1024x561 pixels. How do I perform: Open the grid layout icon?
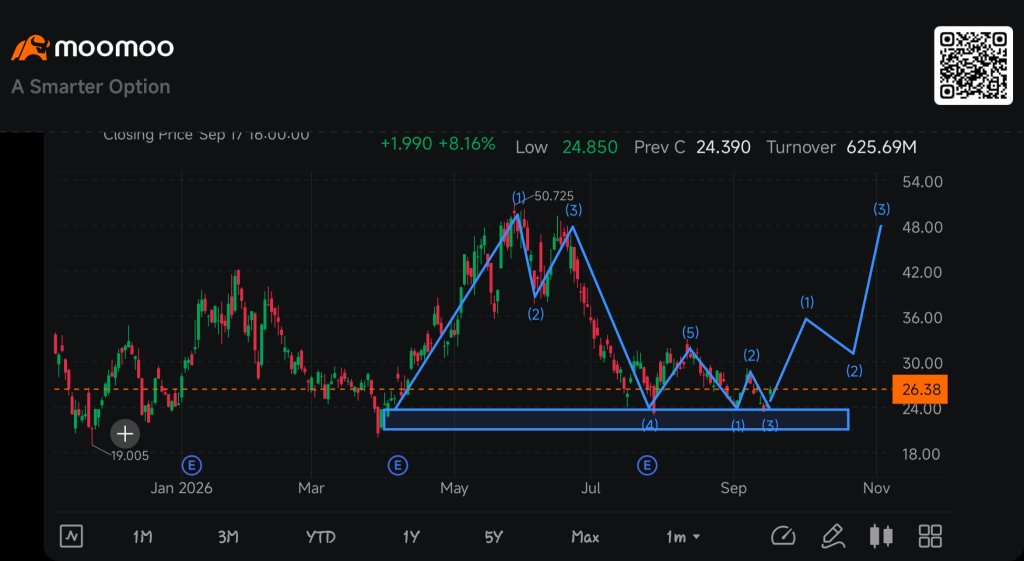pos(930,536)
